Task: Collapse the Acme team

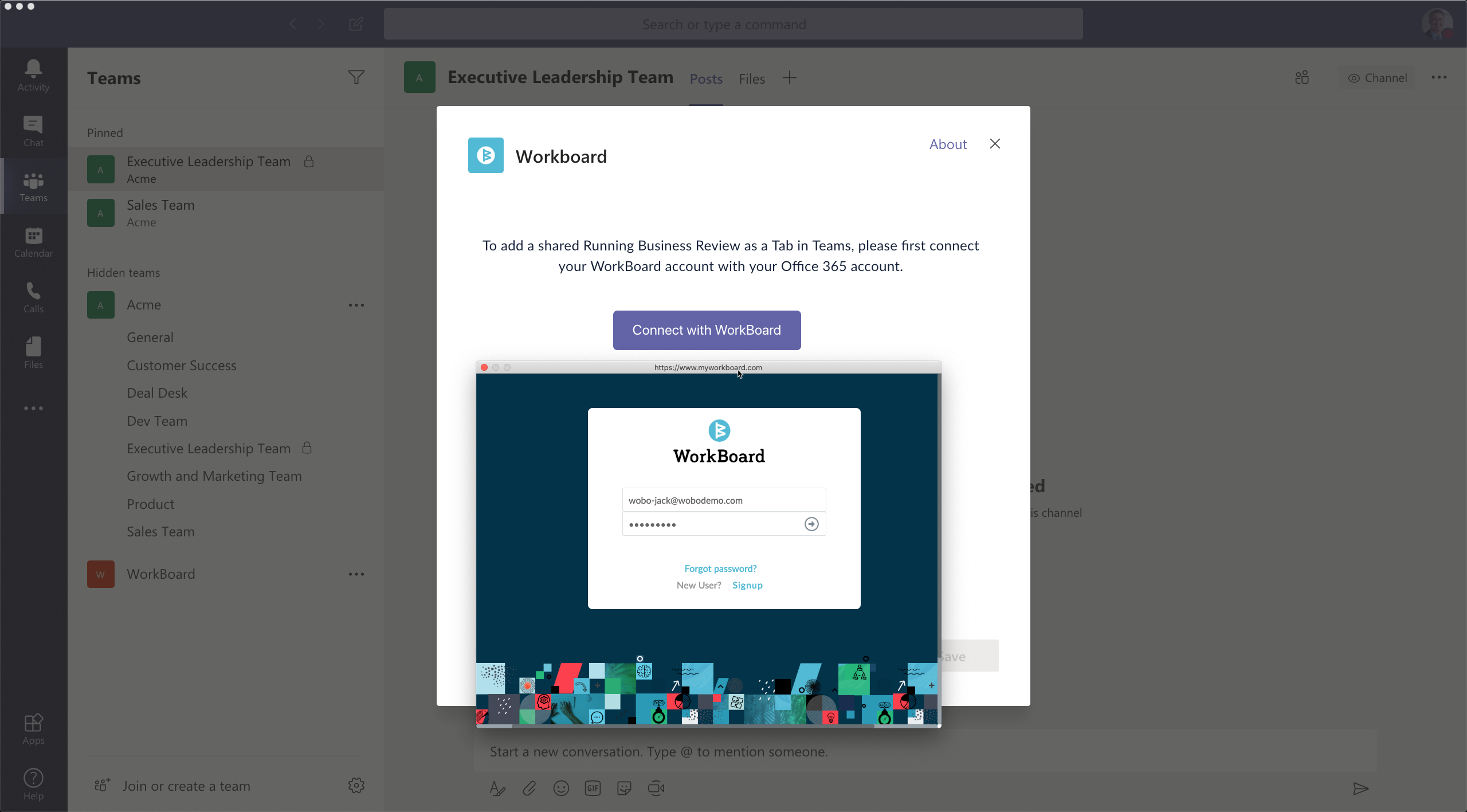Action: 144,305
